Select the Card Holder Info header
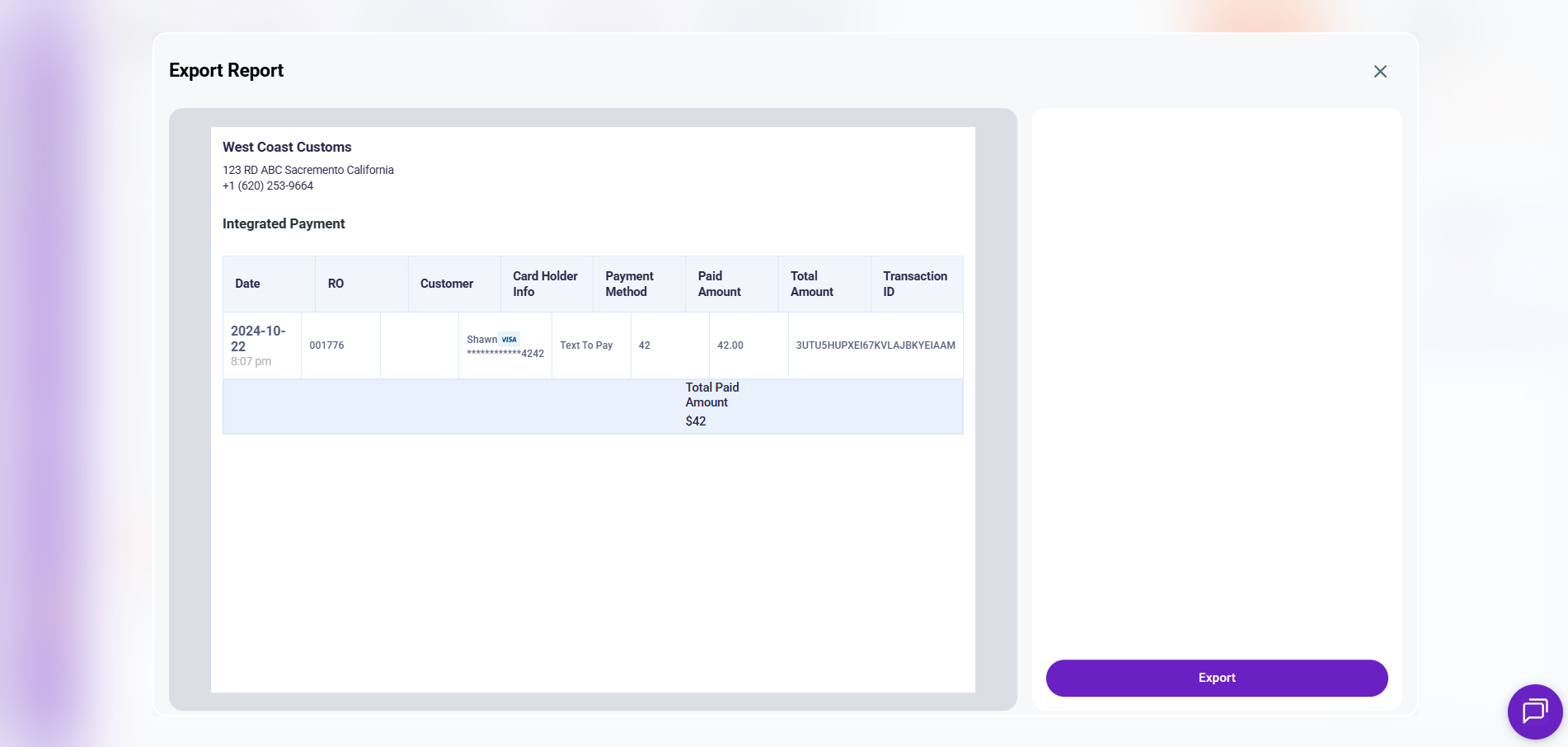The width and height of the screenshot is (1568, 747). click(x=545, y=284)
